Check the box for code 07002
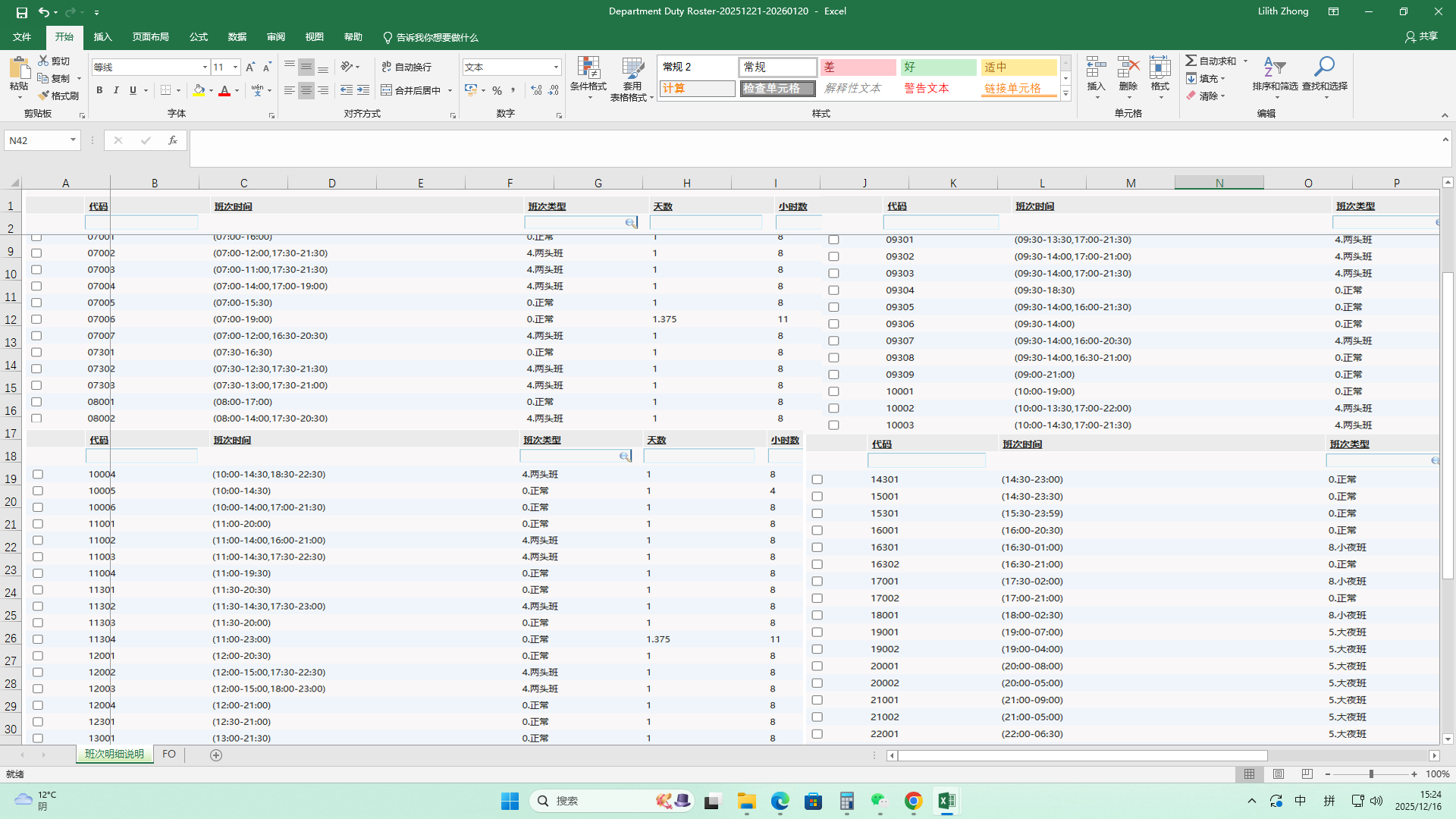Image resolution: width=1456 pixels, height=819 pixels. point(36,253)
